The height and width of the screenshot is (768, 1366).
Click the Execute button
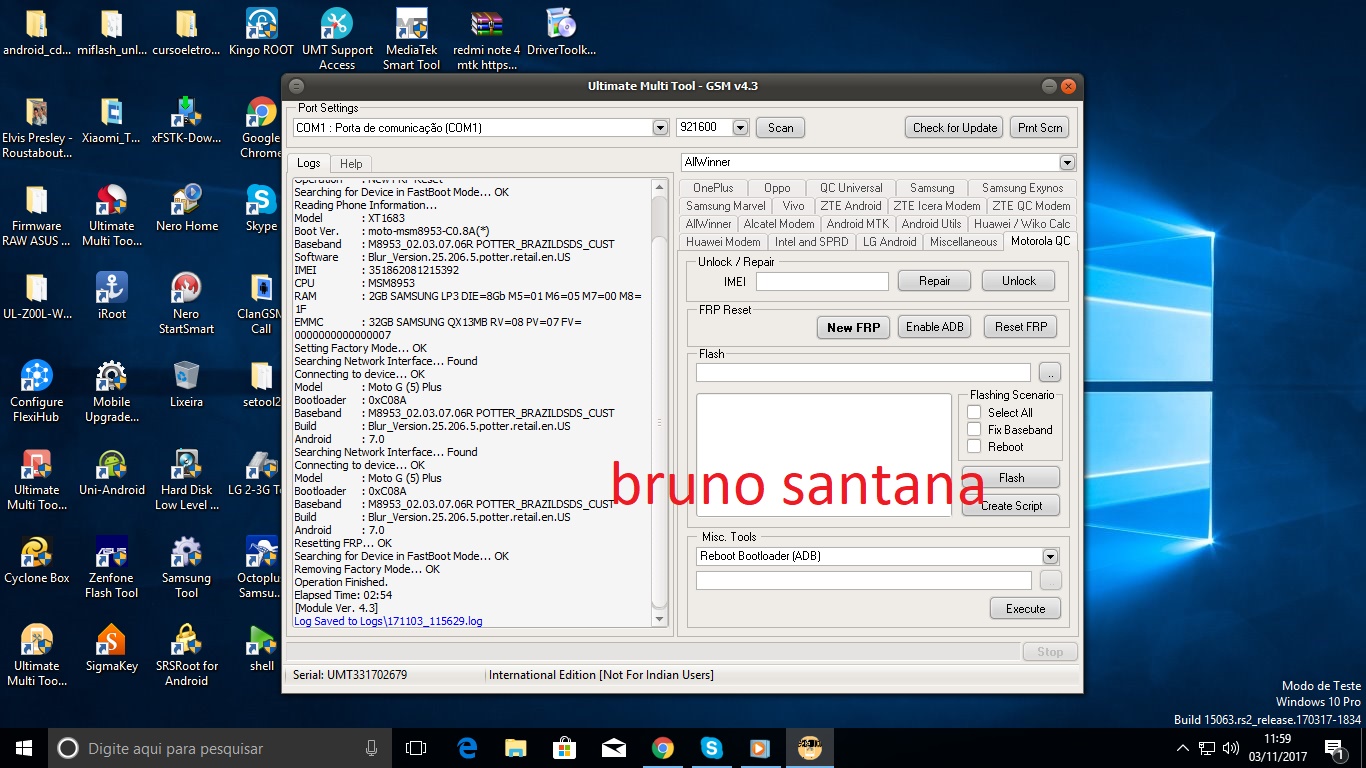(x=1025, y=609)
